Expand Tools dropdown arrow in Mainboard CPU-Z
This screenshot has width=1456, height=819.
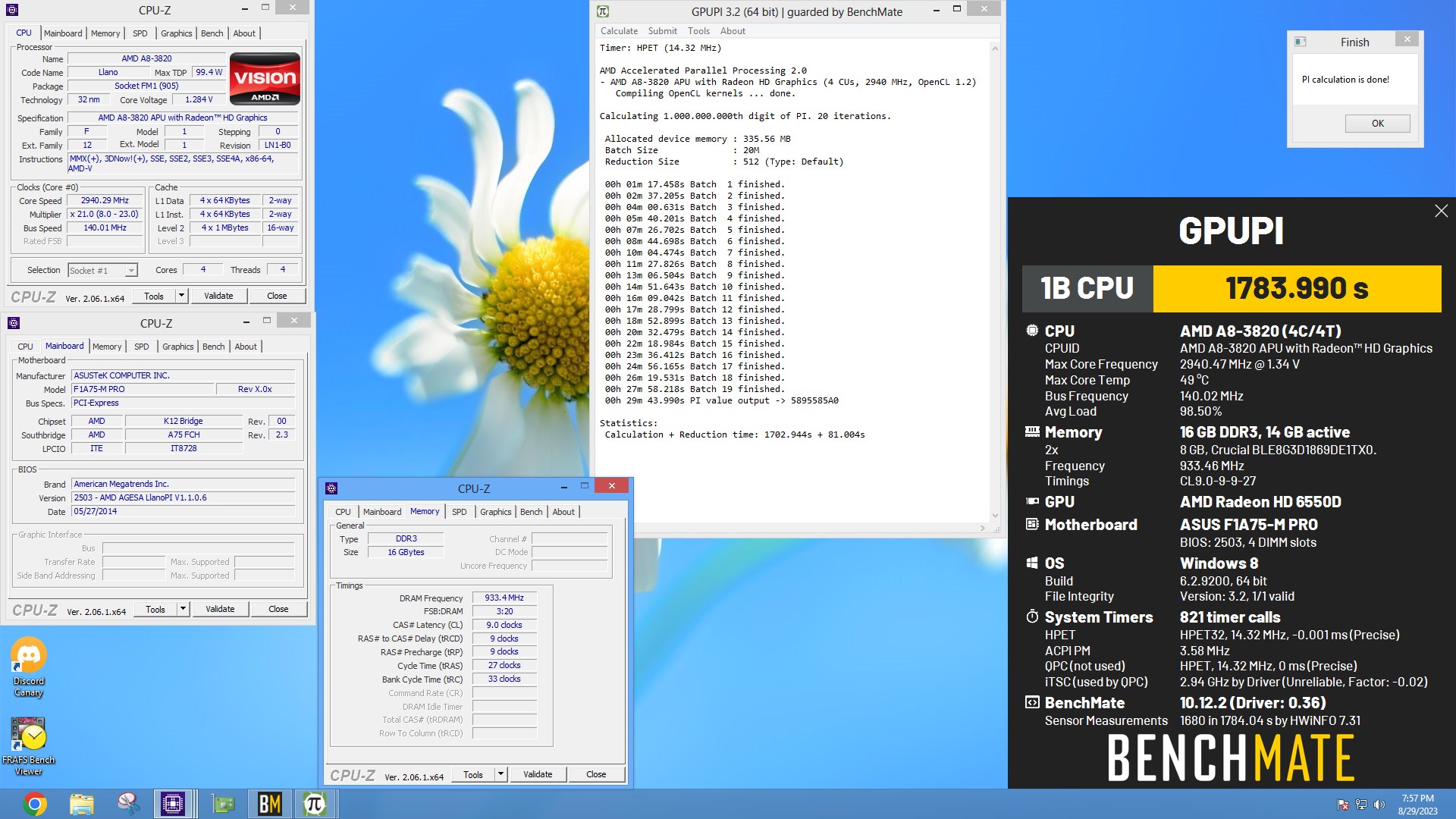pyautogui.click(x=183, y=609)
